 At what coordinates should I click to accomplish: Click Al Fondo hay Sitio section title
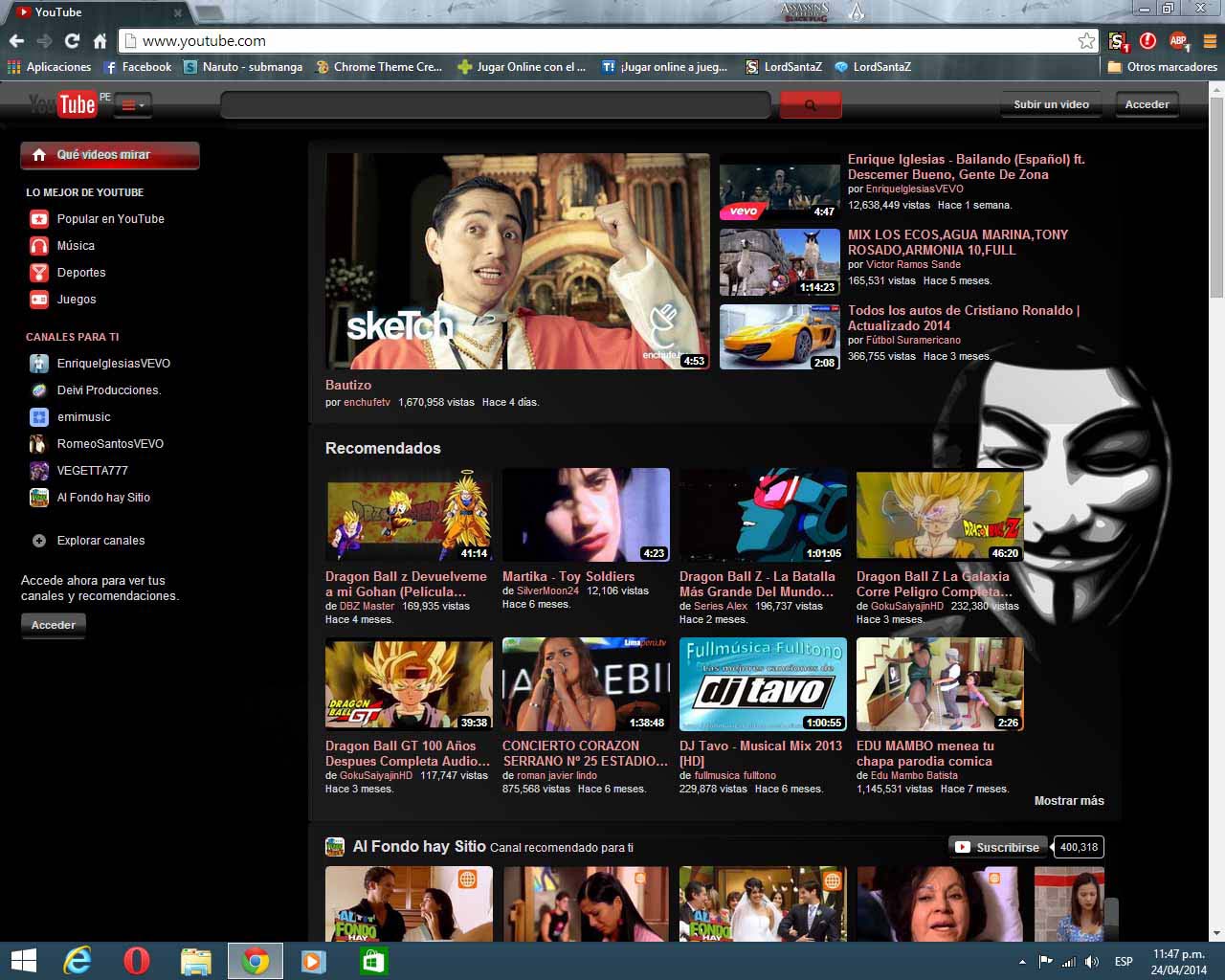pos(419,847)
